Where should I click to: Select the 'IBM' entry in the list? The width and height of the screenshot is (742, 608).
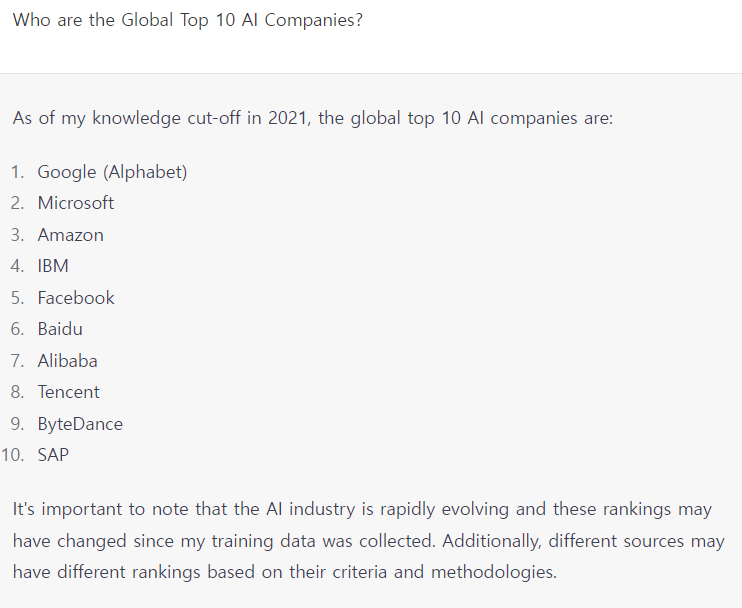[x=53, y=266]
